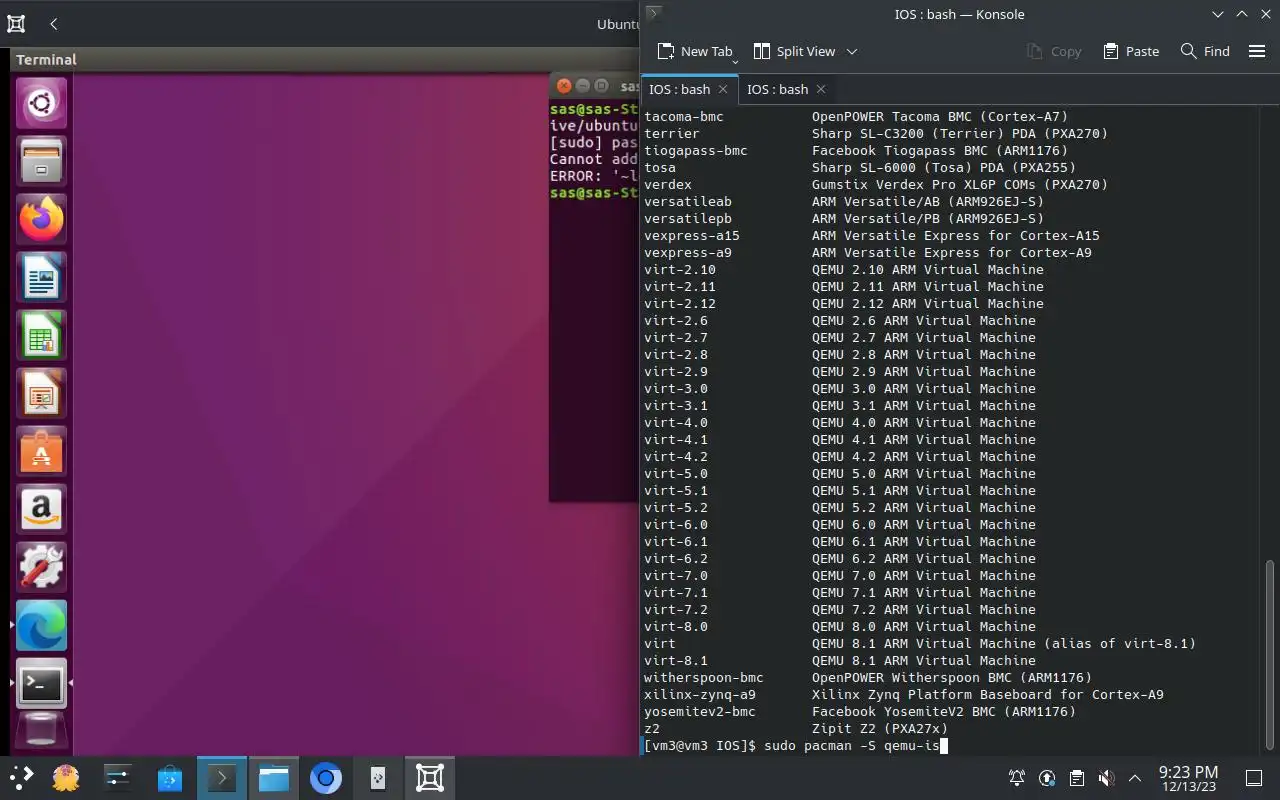1280x800 pixels.
Task: Click the "witherspoon-bmc" machine entry
Action: point(704,677)
